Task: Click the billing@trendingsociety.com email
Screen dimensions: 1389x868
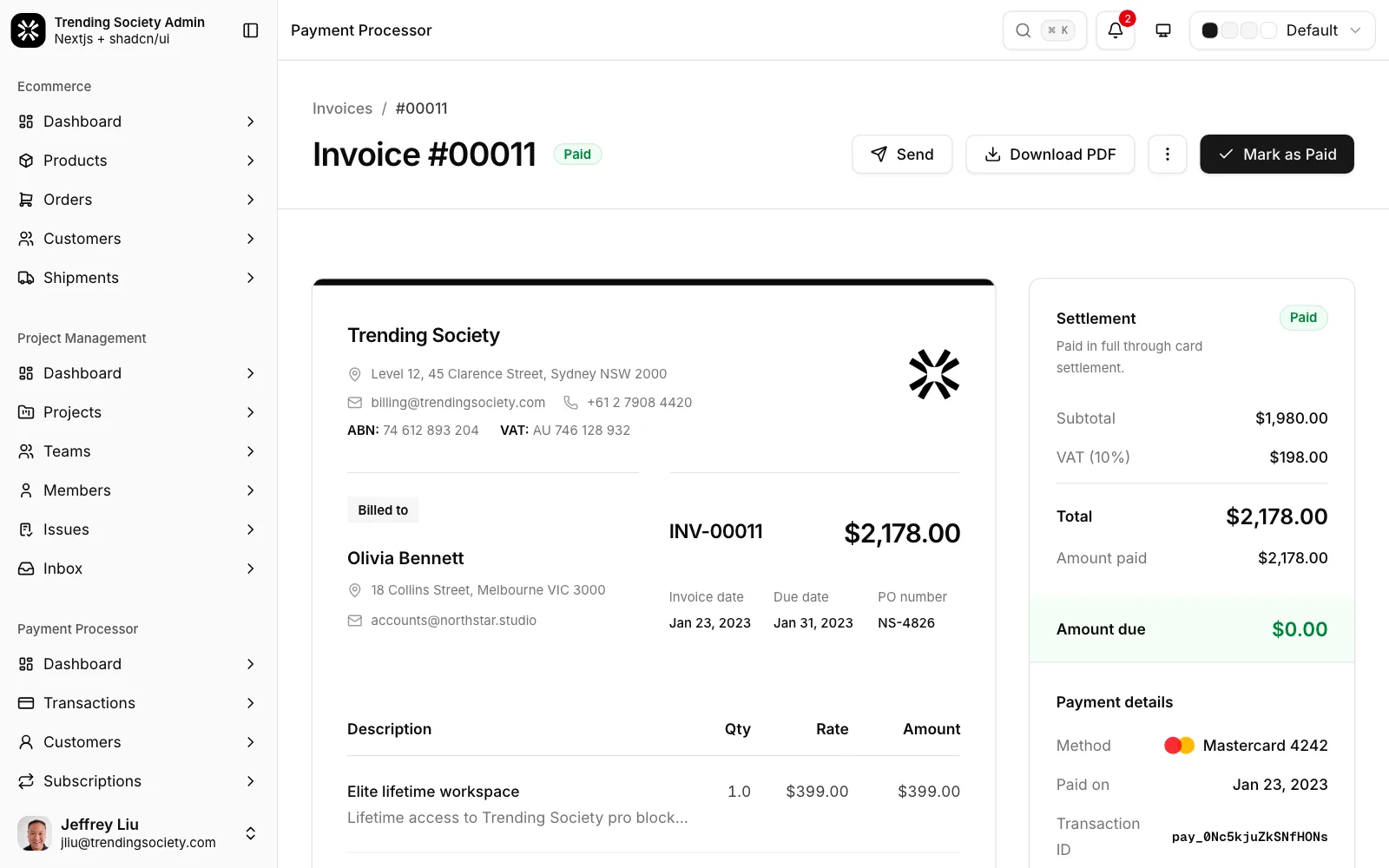Action: 458,403
